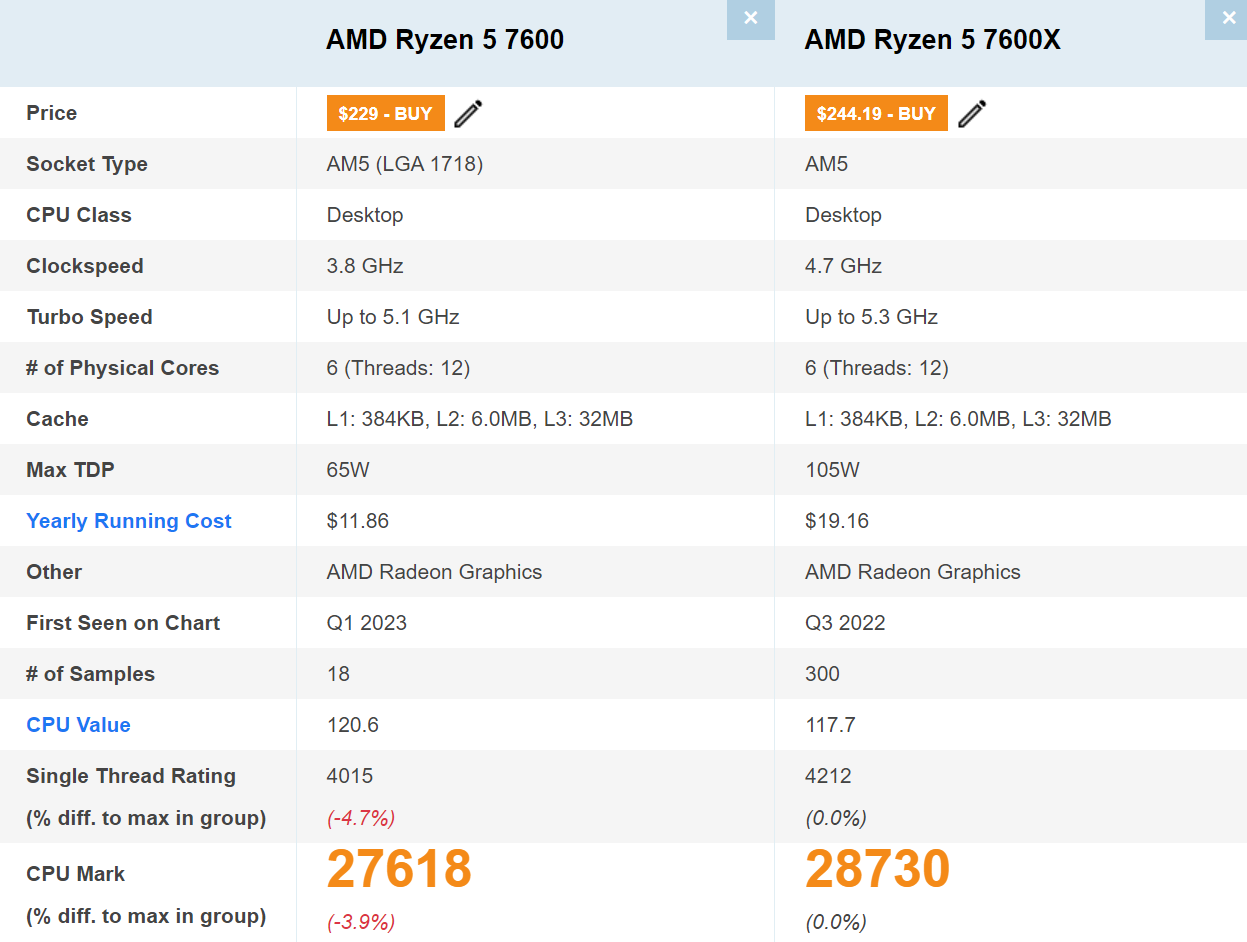This screenshot has width=1247, height=942.
Task: Open the Yearly Running Cost link
Action: 129,521
